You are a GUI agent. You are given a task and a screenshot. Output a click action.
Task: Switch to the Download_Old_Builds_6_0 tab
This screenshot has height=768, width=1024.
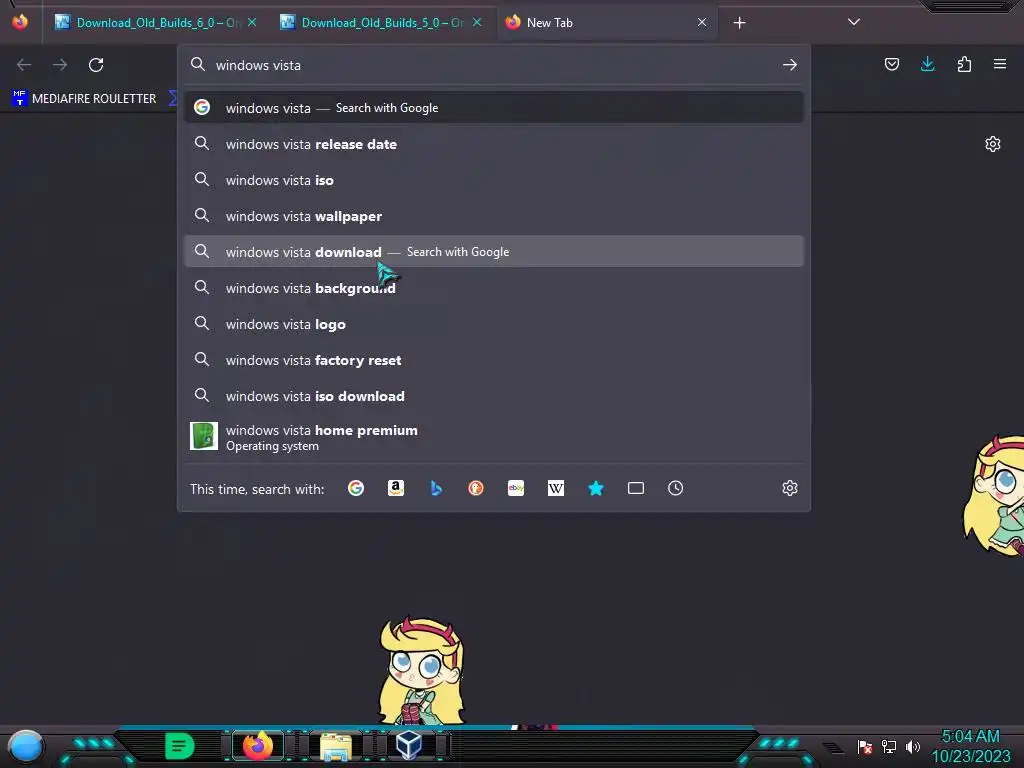pyautogui.click(x=157, y=23)
